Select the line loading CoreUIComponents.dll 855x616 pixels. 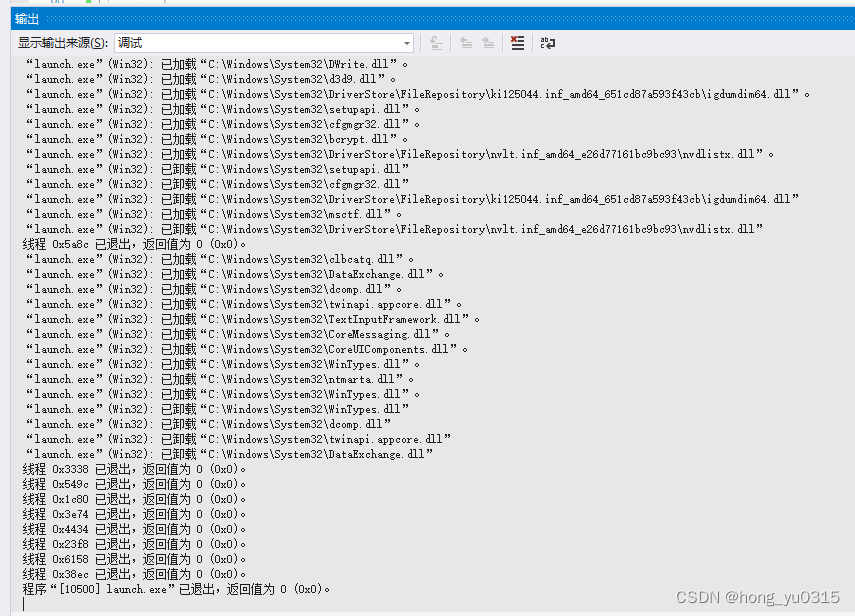[x=246, y=349]
